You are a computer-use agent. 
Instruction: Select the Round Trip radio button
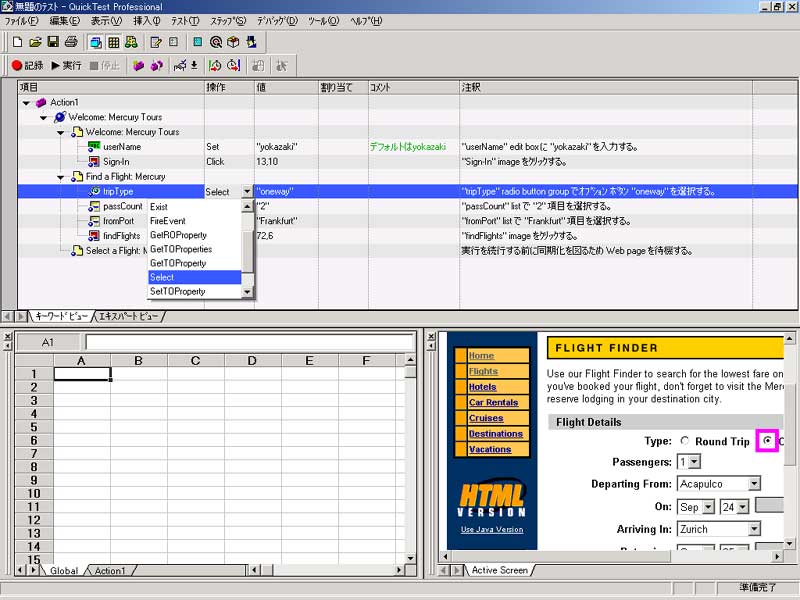(x=685, y=441)
